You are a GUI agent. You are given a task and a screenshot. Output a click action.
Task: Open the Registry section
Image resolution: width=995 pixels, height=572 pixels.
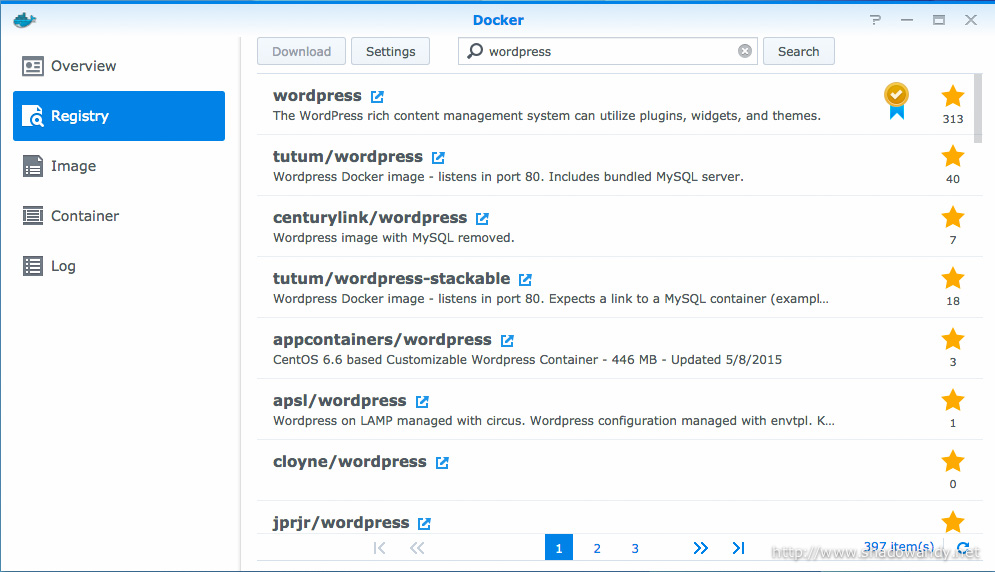(x=119, y=116)
